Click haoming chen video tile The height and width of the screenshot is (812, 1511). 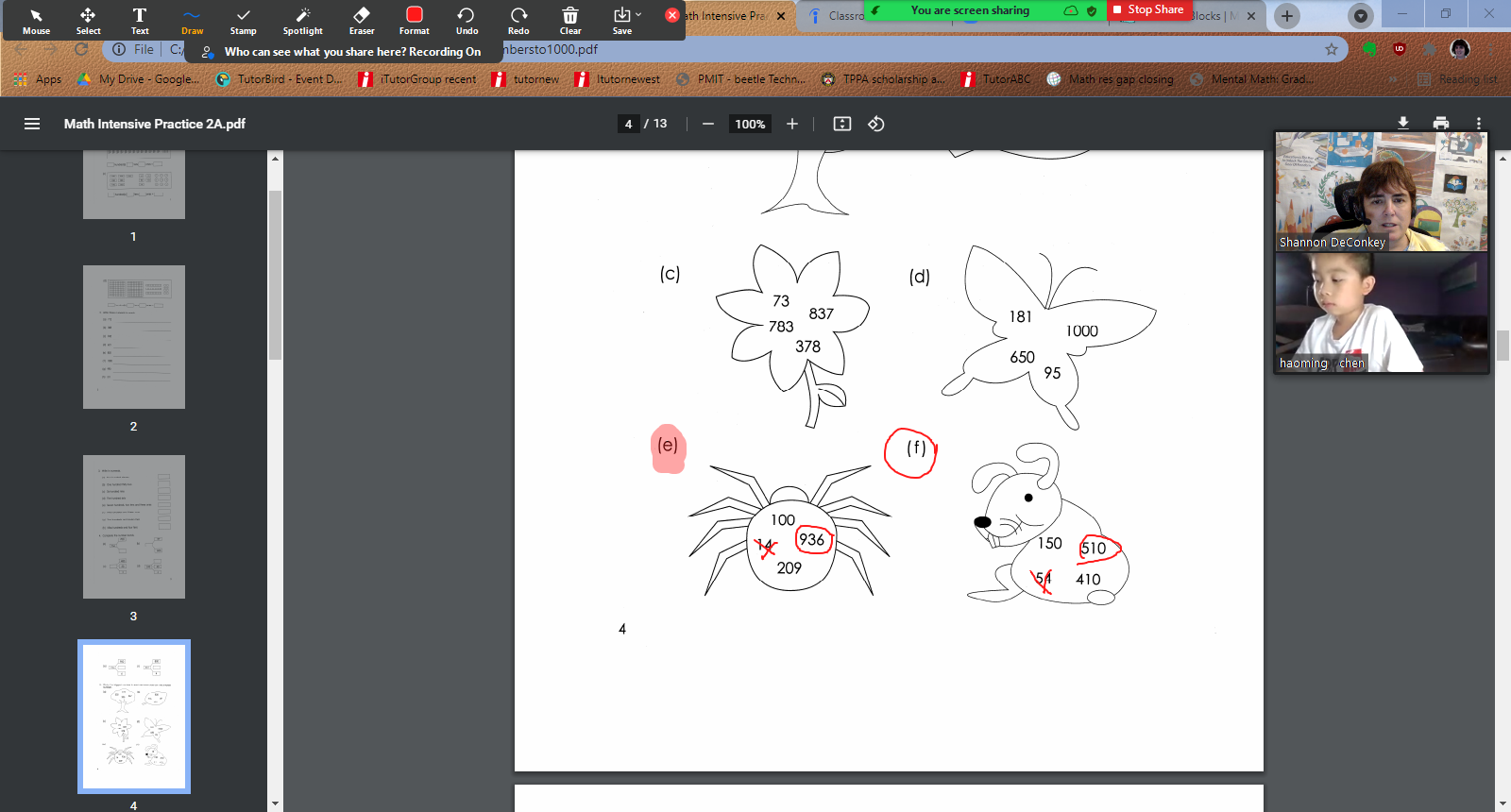1382,313
